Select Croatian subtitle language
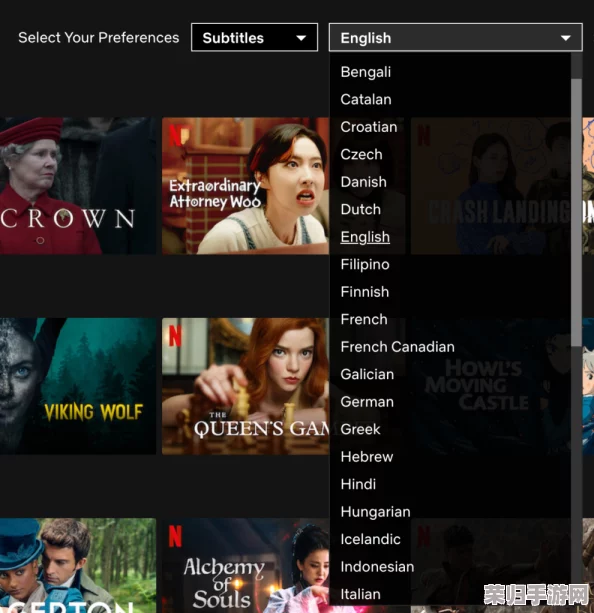Screen dimensions: 594x613 click(x=368, y=127)
